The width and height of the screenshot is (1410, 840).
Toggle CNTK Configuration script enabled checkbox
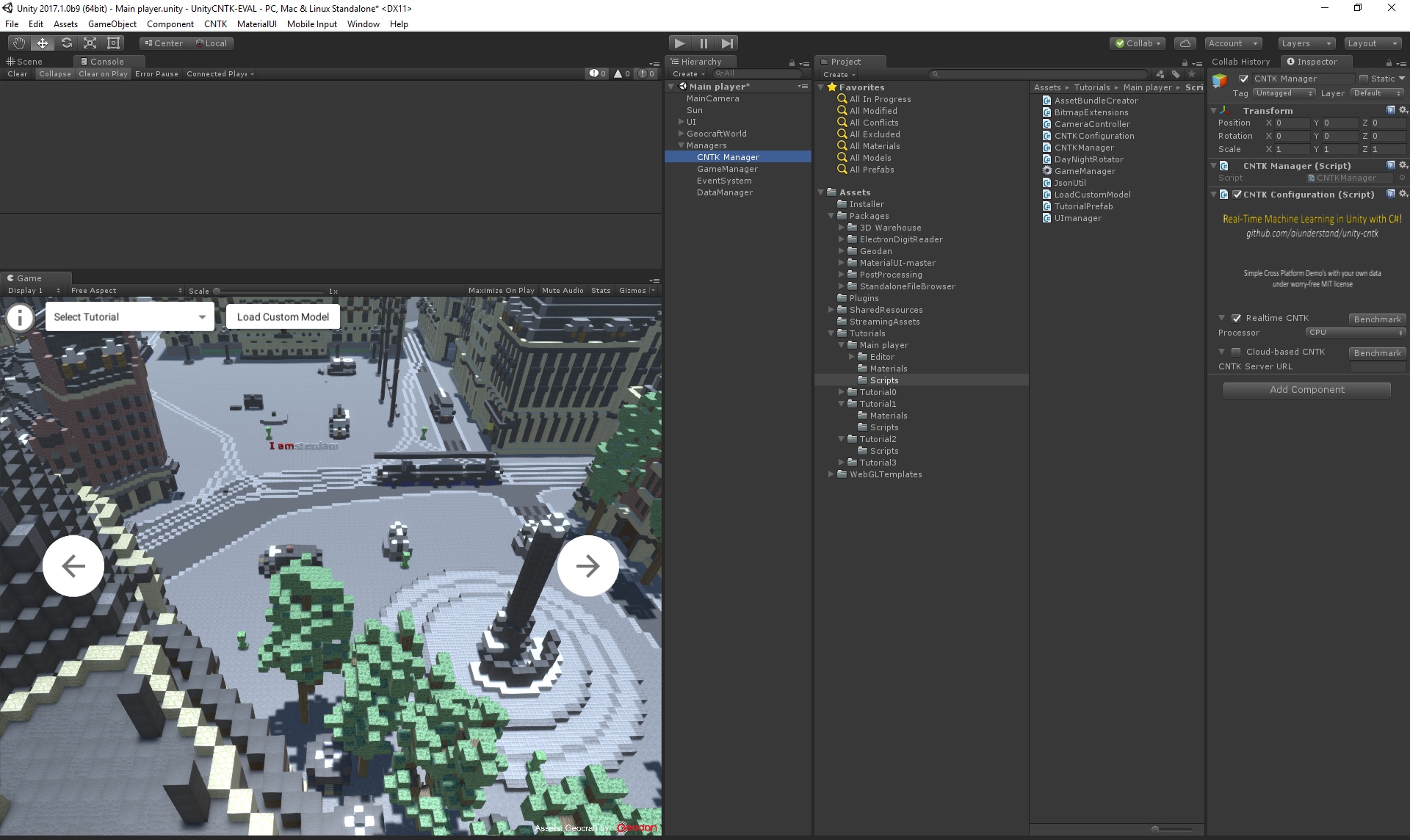click(1237, 195)
